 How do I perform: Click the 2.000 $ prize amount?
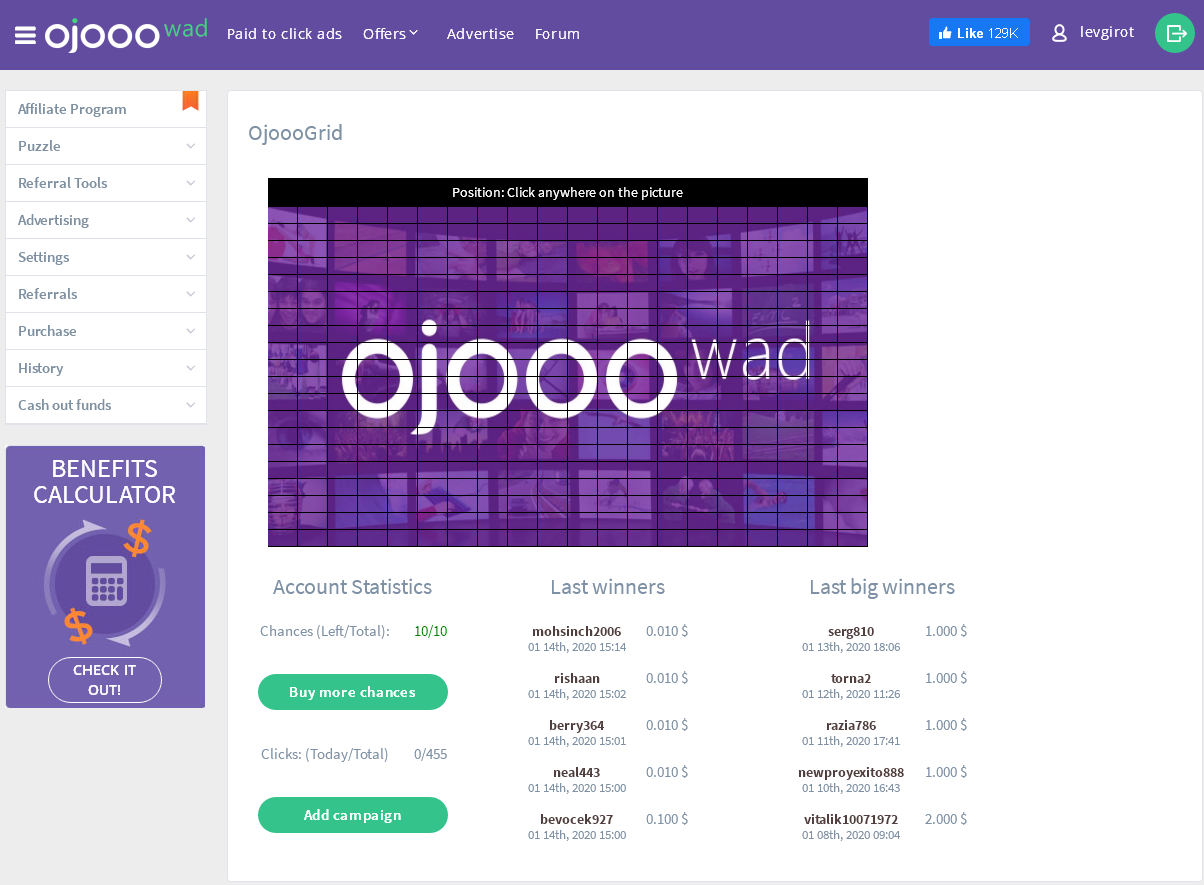click(946, 819)
